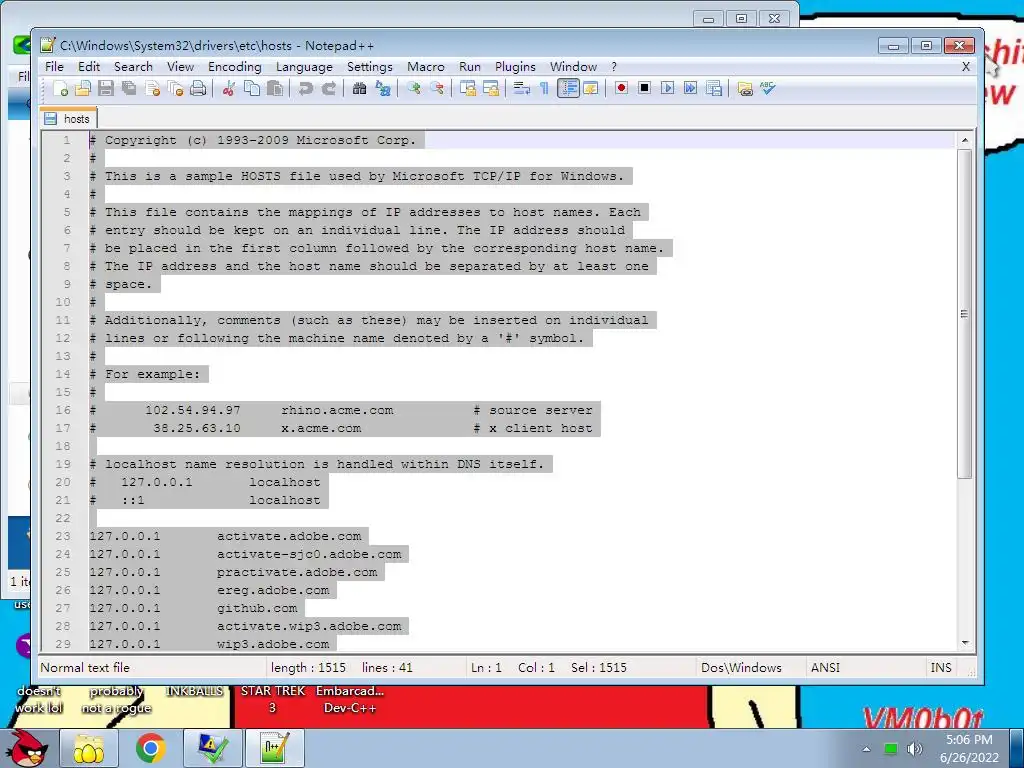Image resolution: width=1024 pixels, height=768 pixels.
Task: Open the File menu
Action: pos(54,67)
